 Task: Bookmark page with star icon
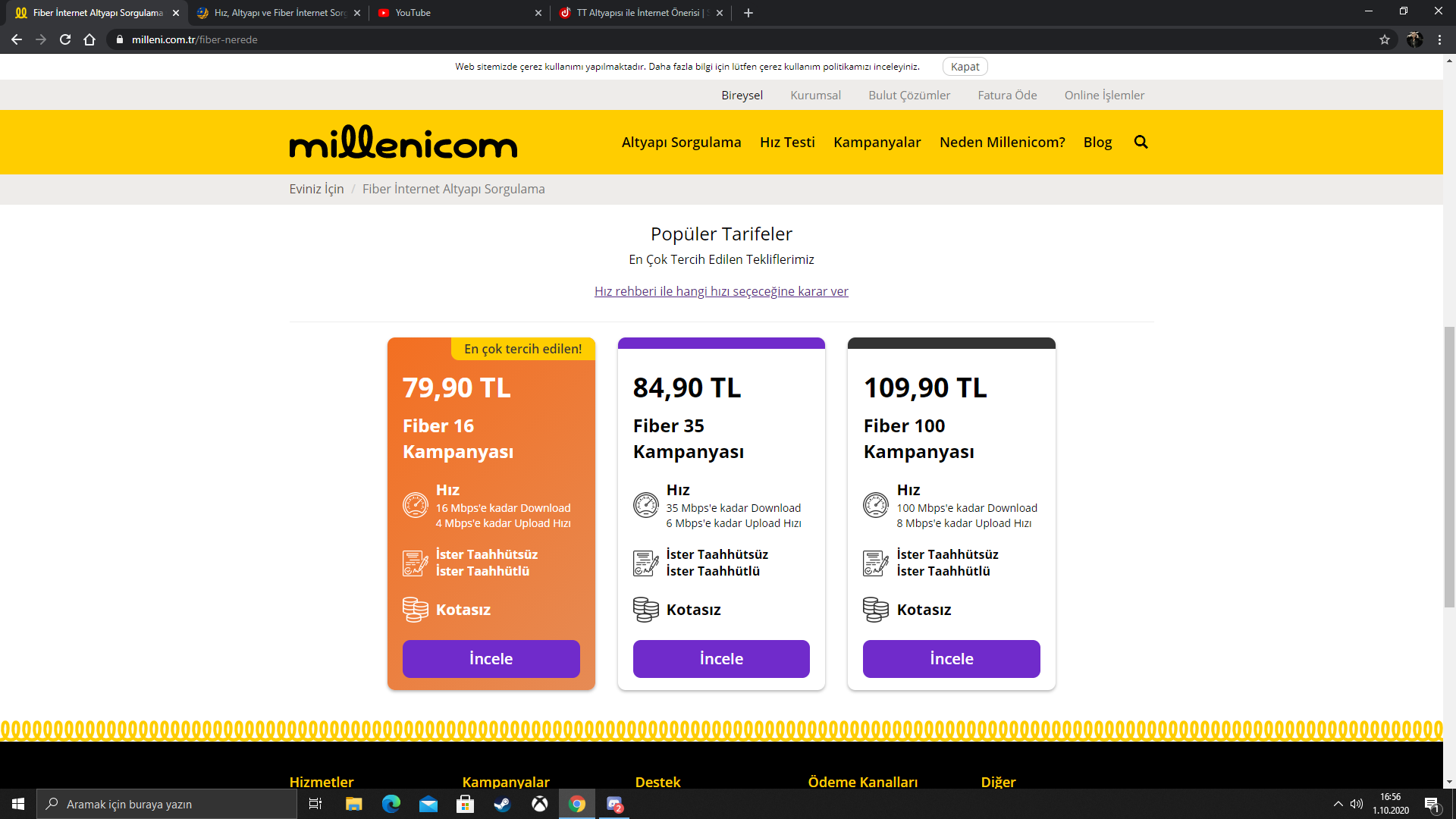1385,39
